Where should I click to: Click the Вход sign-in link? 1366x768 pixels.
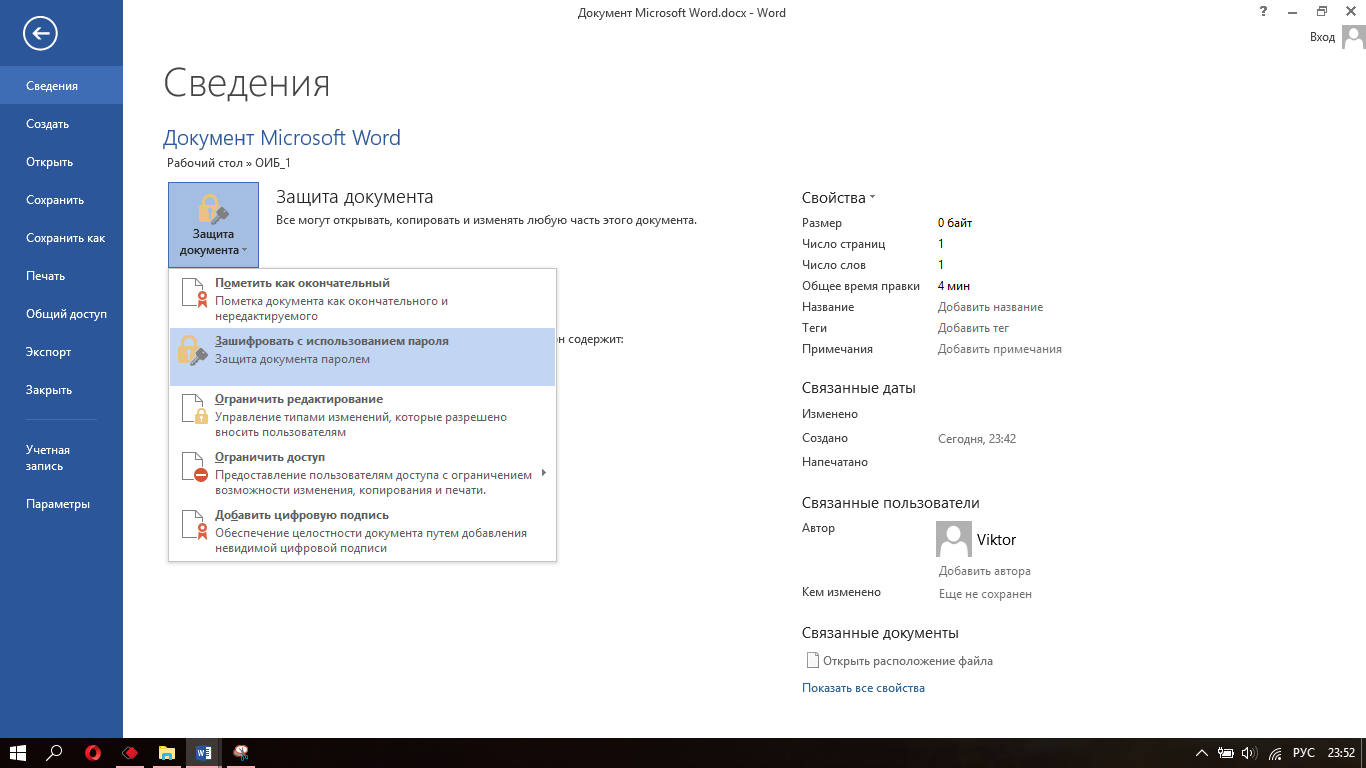1322,37
